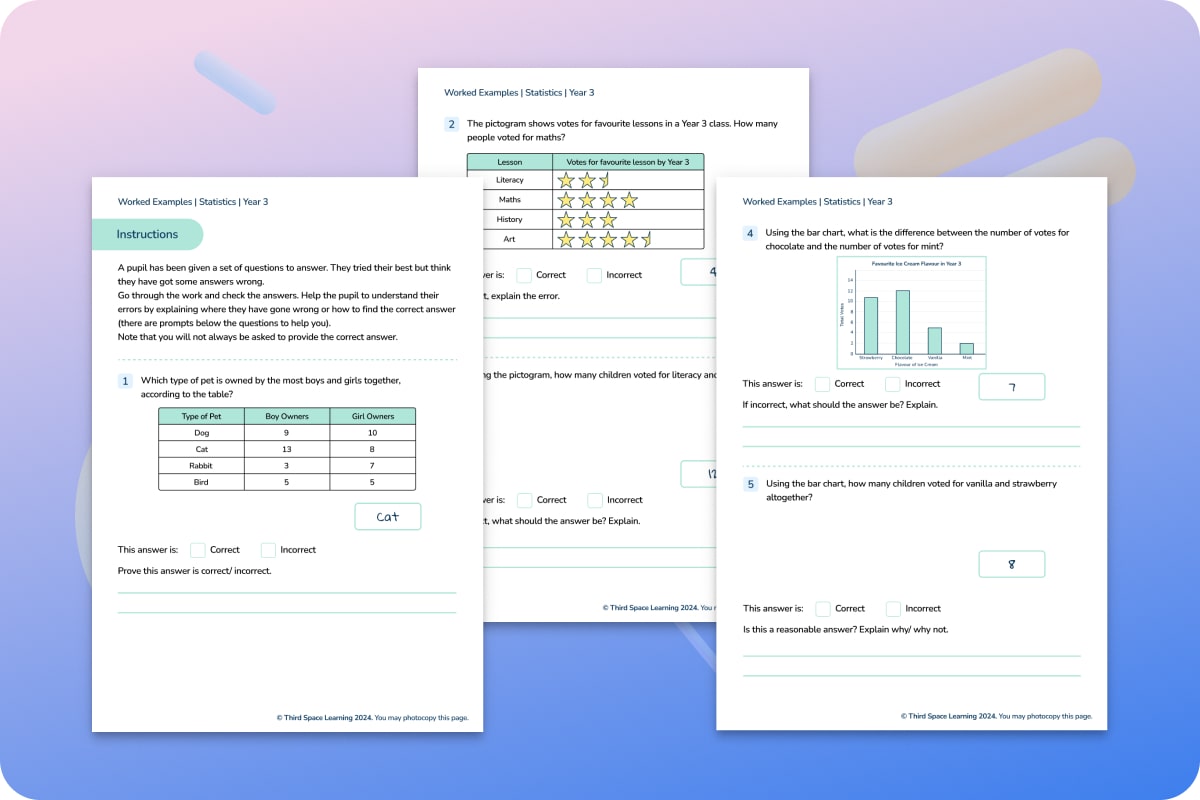Click the 'Lesson' header in the pictogram table
The height and width of the screenshot is (800, 1200).
tap(510, 162)
